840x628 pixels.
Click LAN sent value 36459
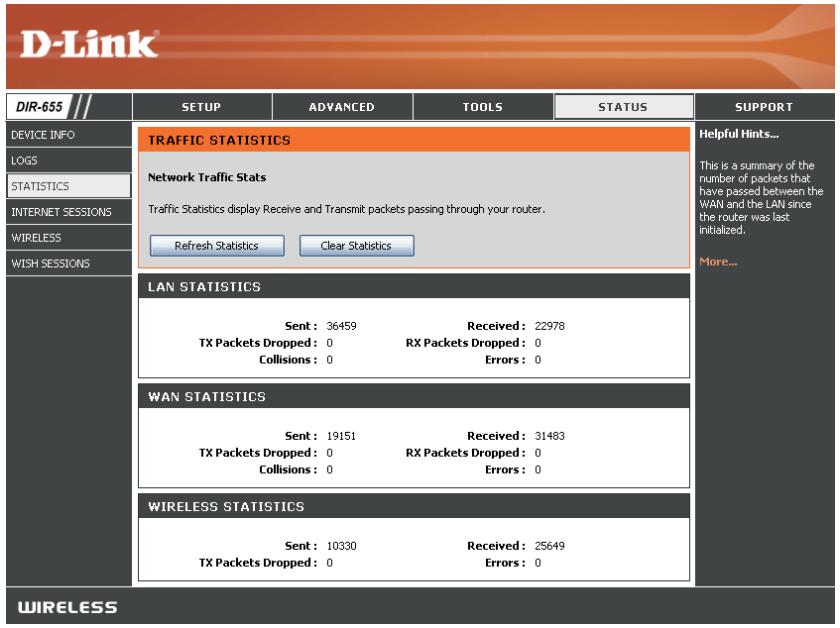point(341,326)
